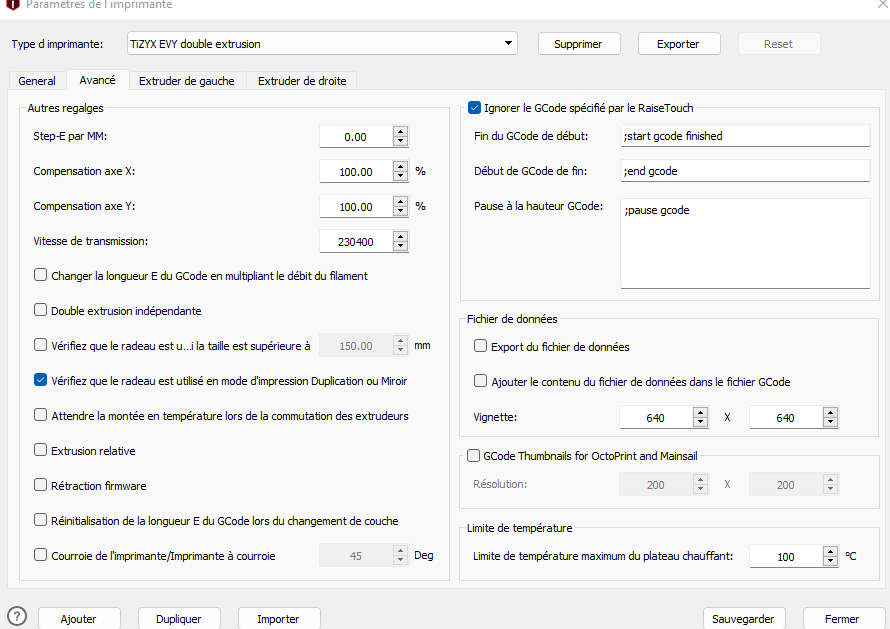Image resolution: width=890 pixels, height=629 pixels.
Task: Enable Rétraction firmware checkbox
Action: click(x=40, y=485)
